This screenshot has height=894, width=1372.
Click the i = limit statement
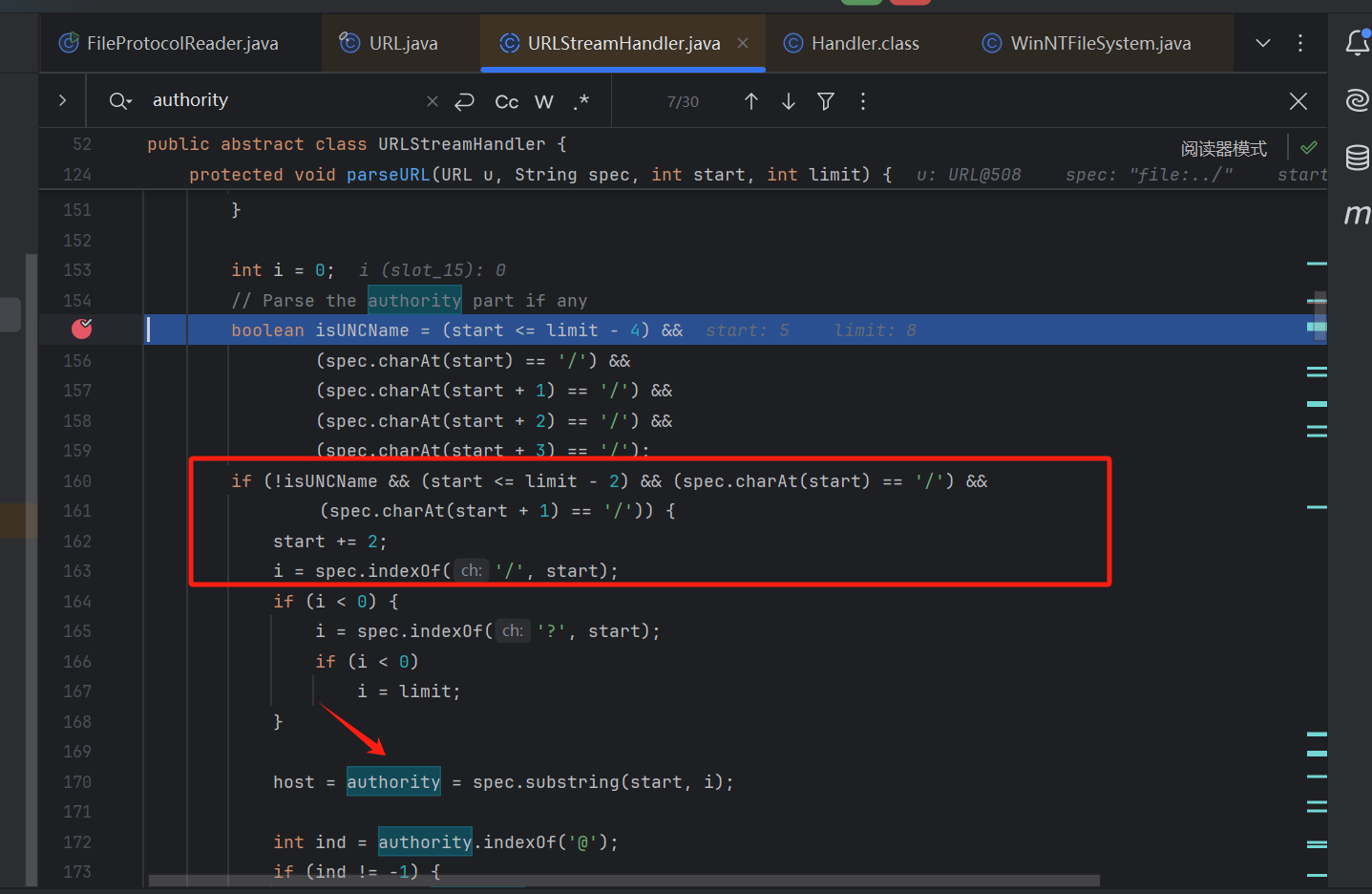coord(409,692)
